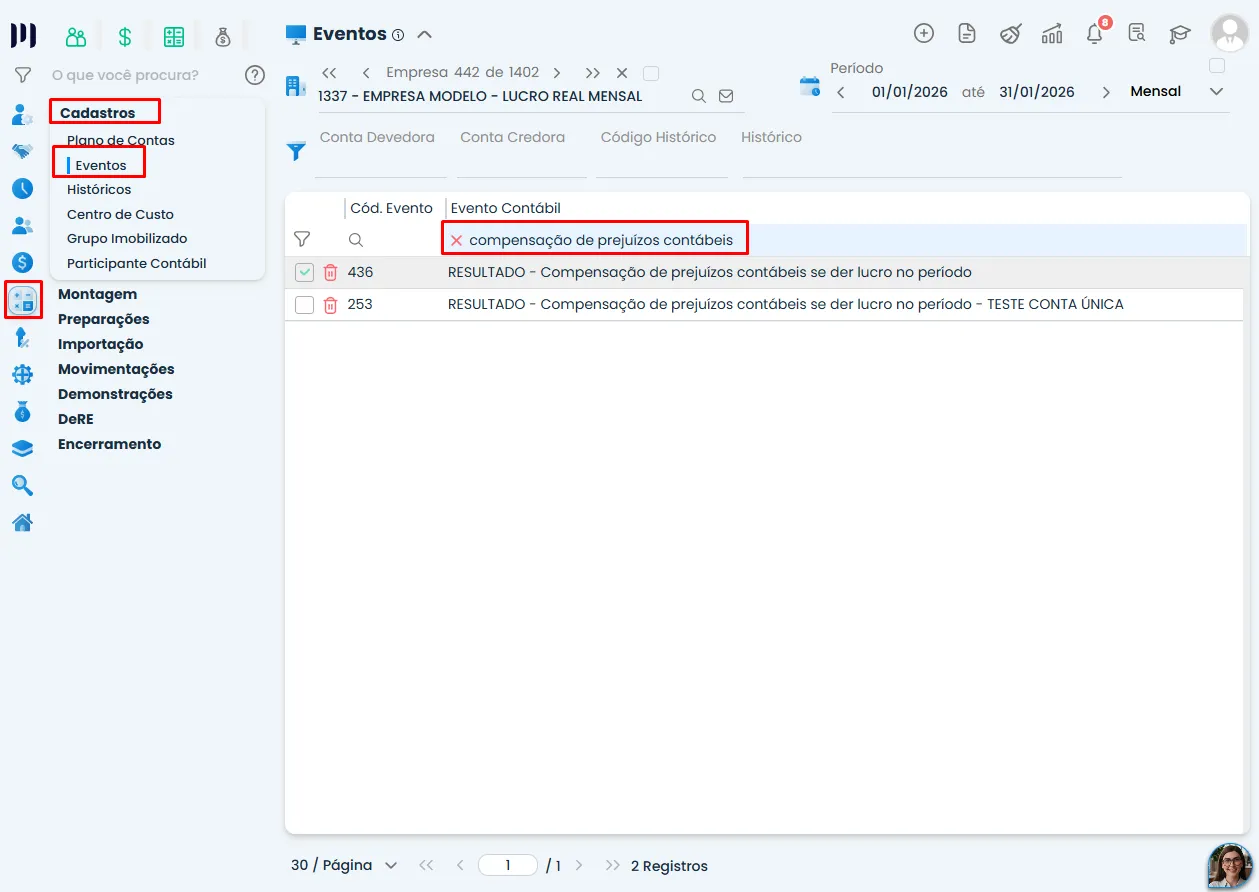The width and height of the screenshot is (1259, 892).
Task: Open the 30 / Página size dropdown
Action: pyautogui.click(x=344, y=865)
